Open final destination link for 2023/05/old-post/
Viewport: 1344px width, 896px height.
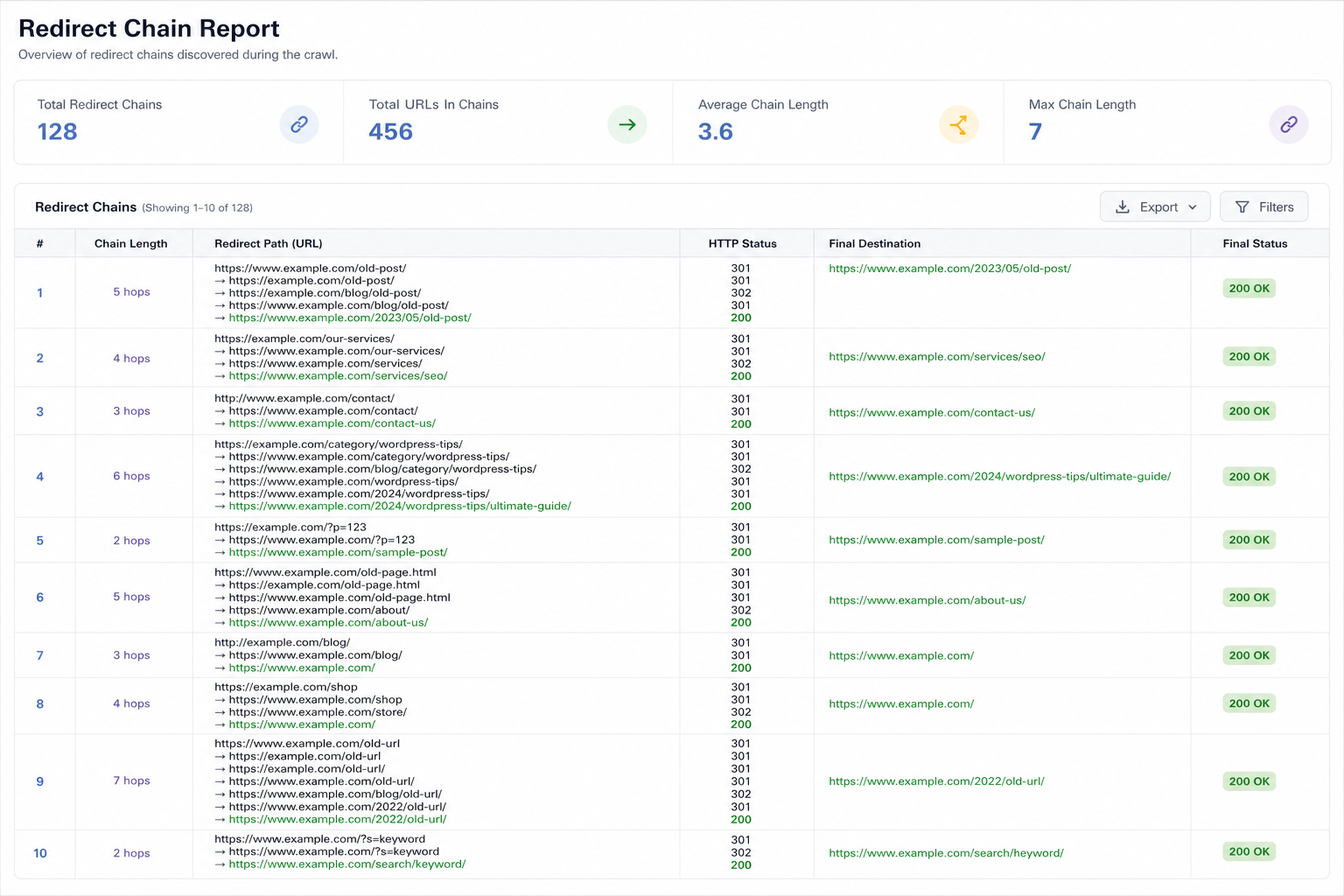coord(950,269)
